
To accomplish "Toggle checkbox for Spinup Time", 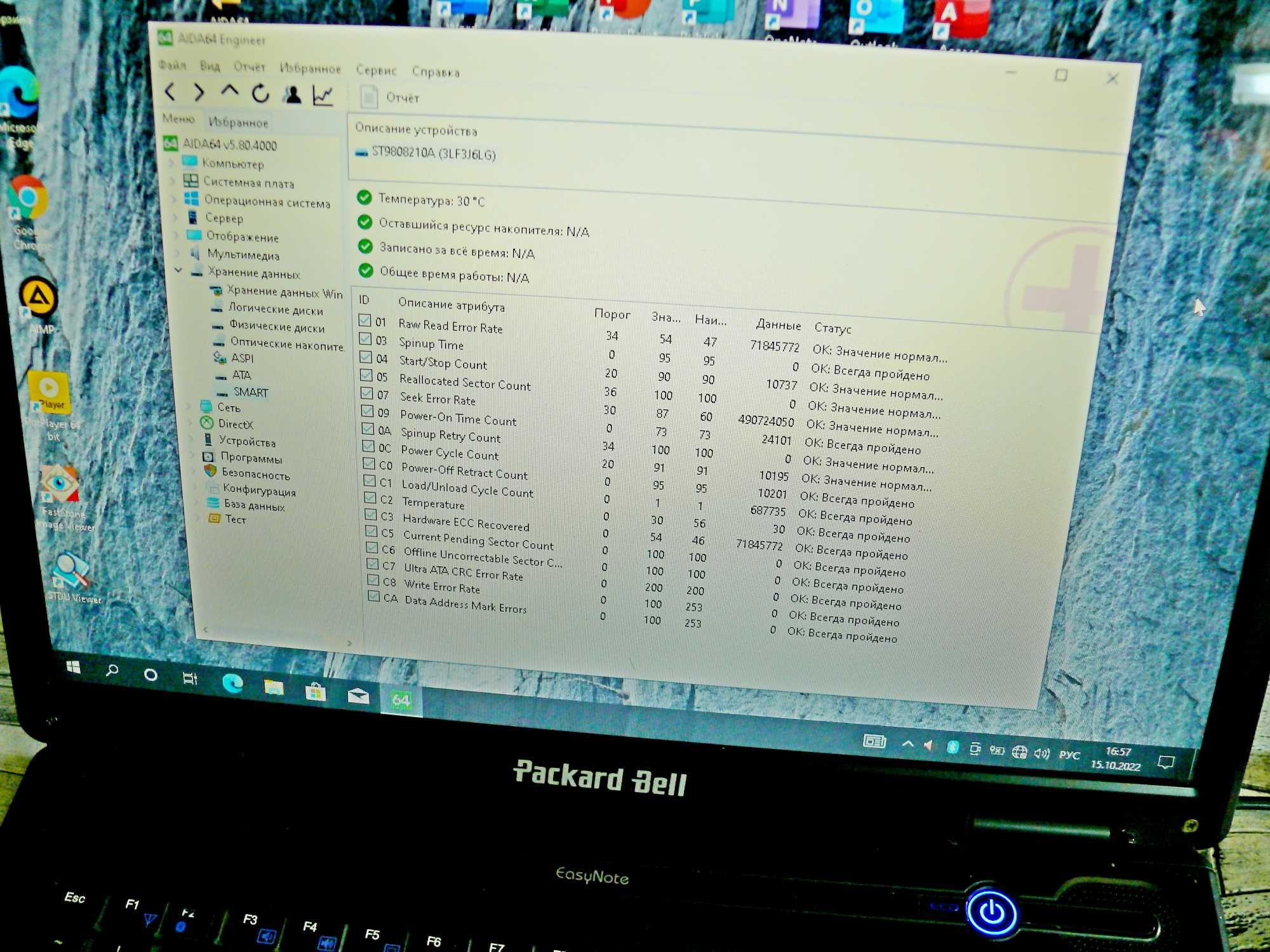I will coord(366,339).
